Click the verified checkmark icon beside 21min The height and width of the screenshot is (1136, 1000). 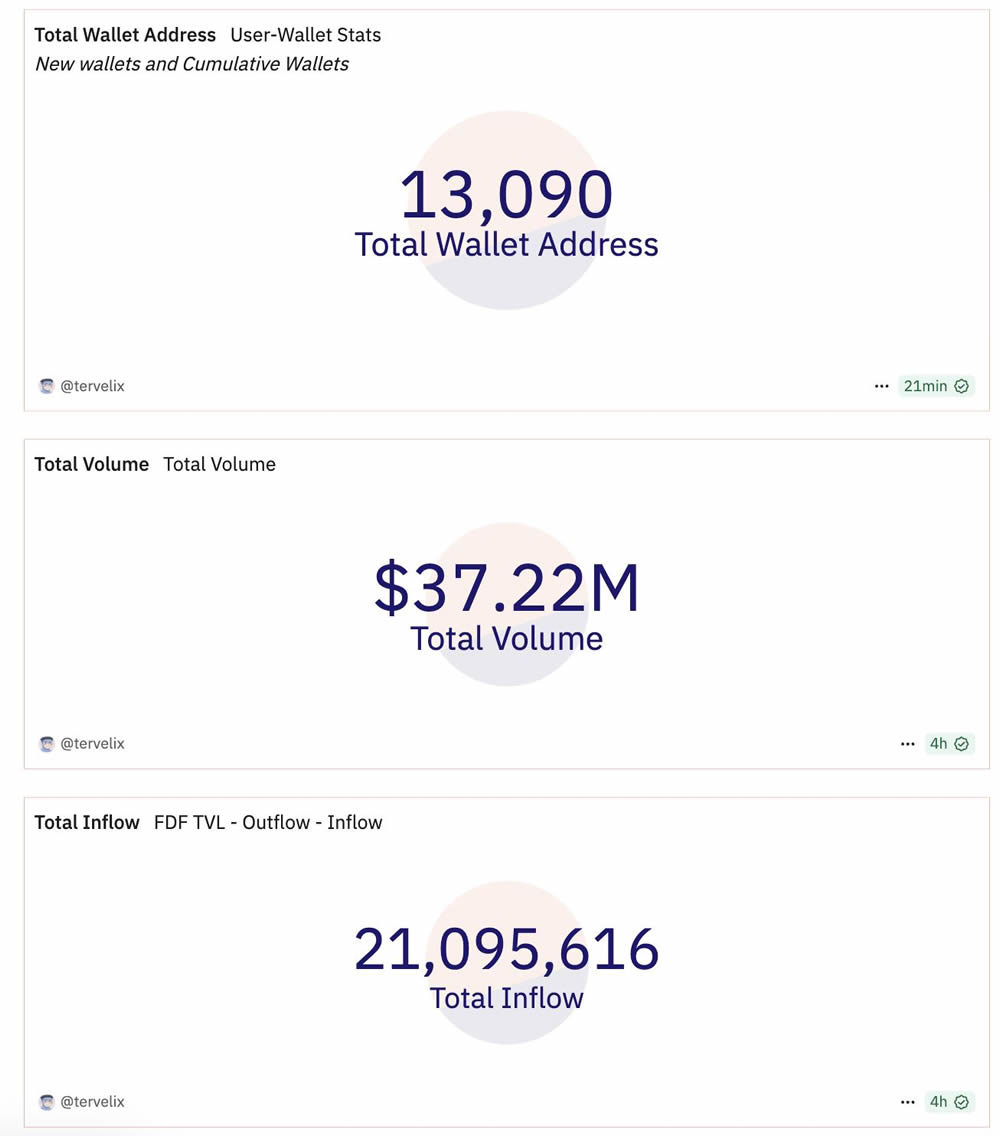pyautogui.click(x=962, y=386)
